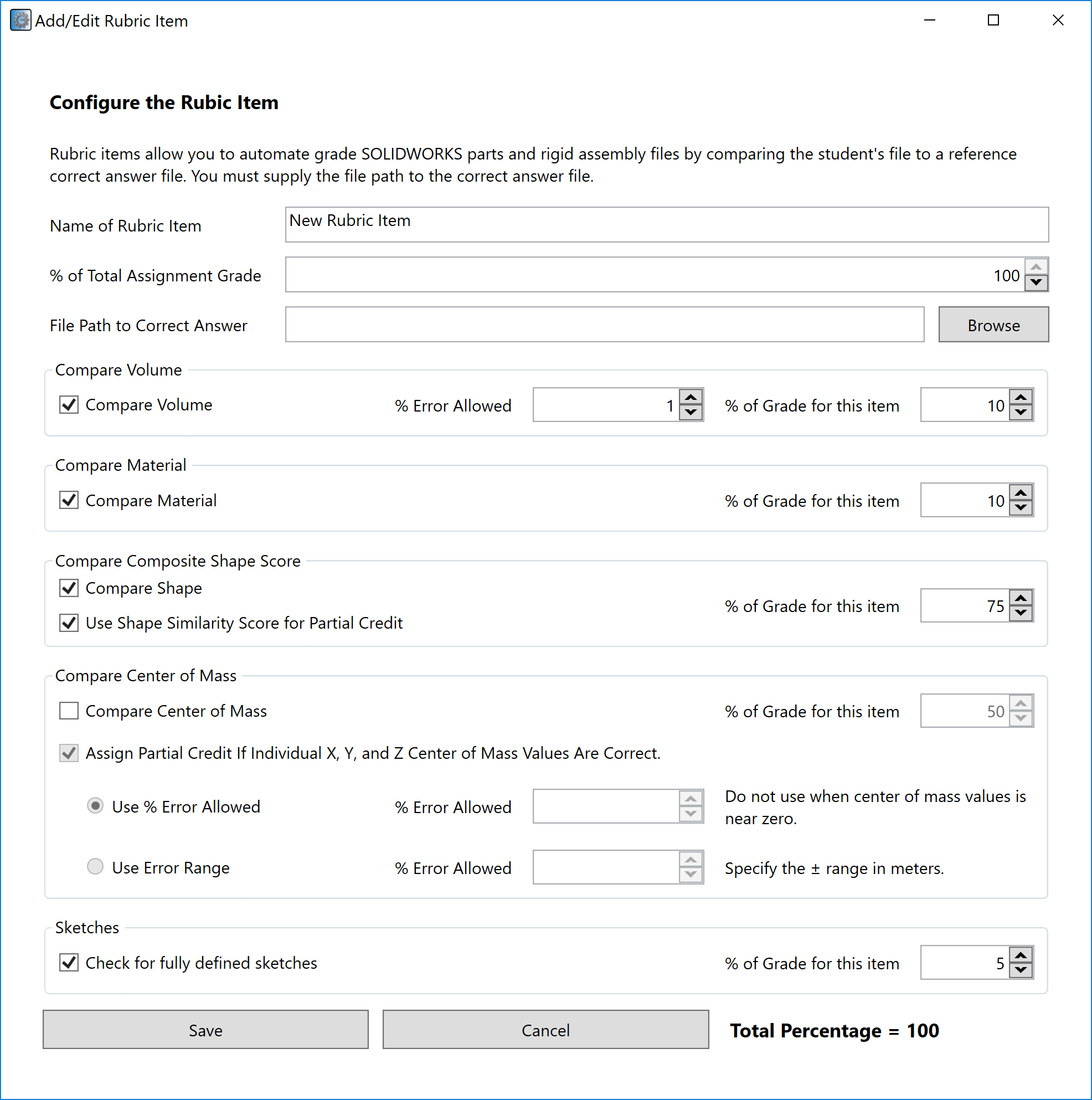1092x1100 pixels.
Task: Toggle Check for fully defined sketches
Action: pos(69,962)
